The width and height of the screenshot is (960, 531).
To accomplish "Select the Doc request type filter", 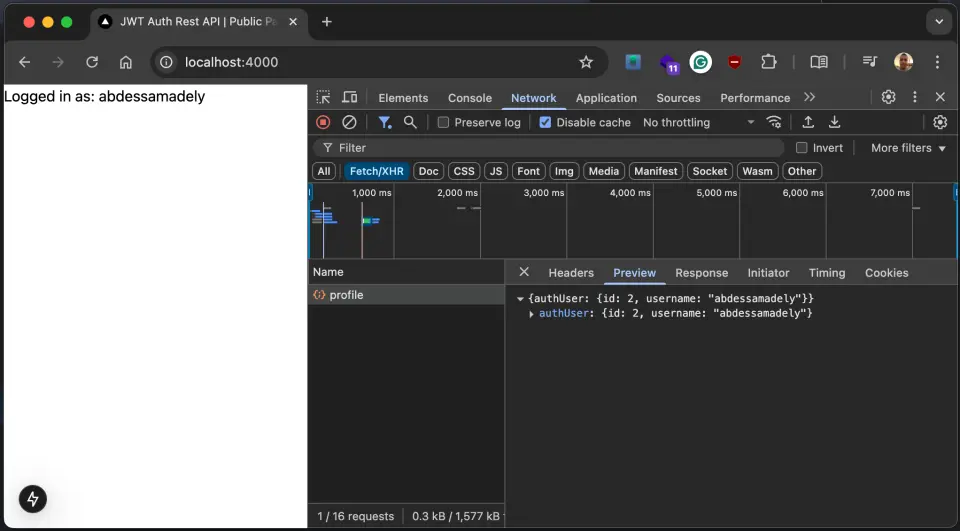I will tap(428, 171).
